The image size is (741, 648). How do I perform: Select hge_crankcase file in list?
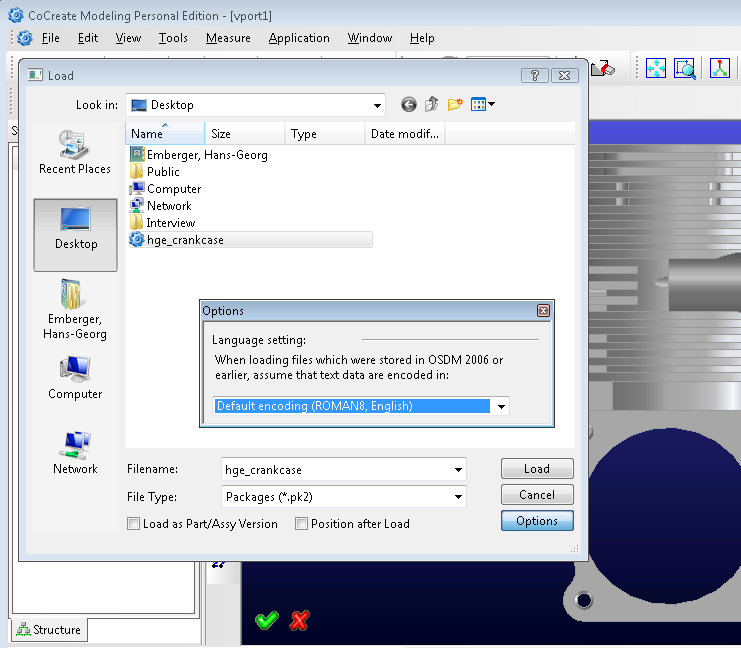[250, 240]
